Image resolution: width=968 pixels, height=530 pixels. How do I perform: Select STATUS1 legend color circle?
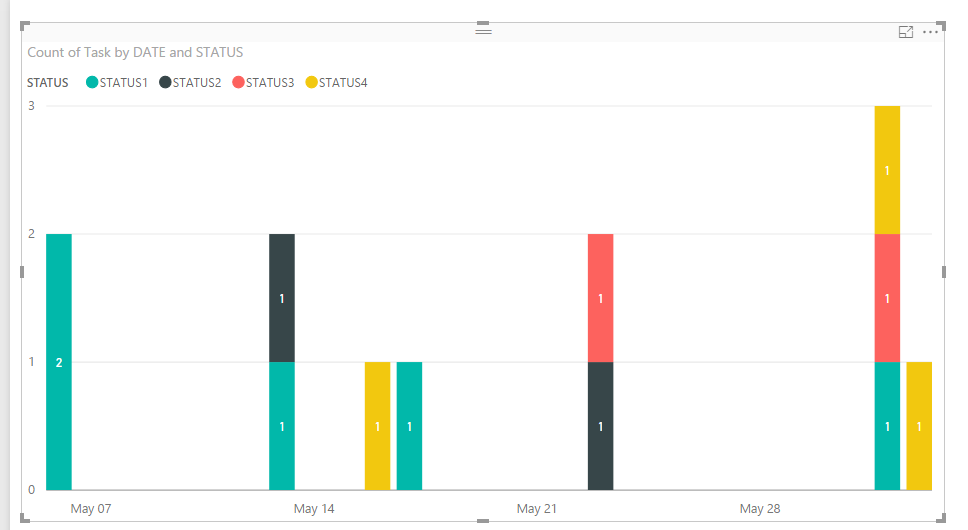pos(92,82)
